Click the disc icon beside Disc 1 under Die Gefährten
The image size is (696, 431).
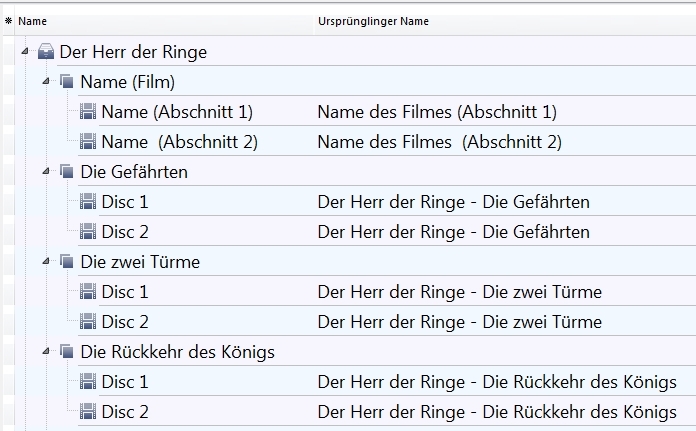pyautogui.click(x=88, y=202)
